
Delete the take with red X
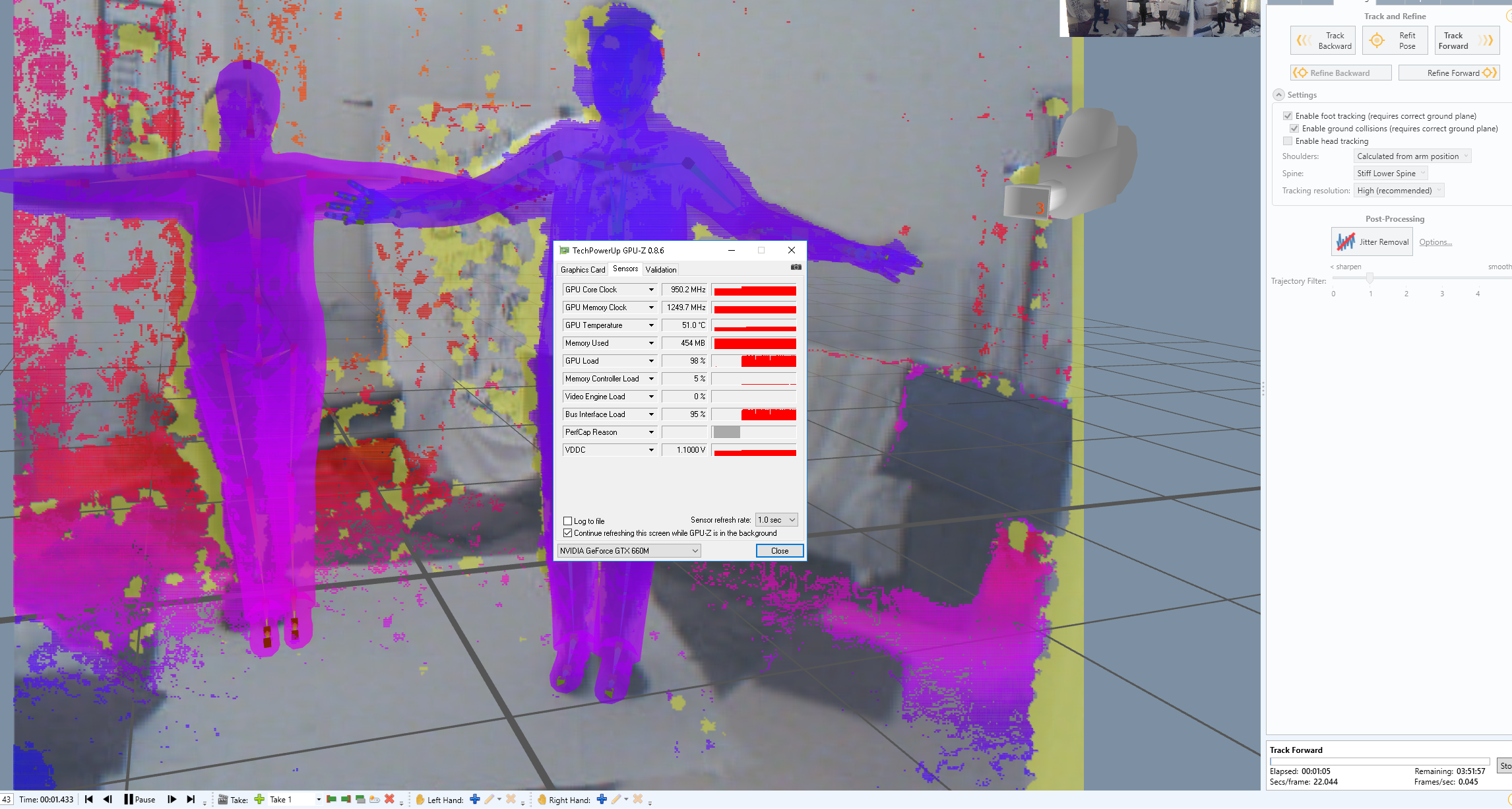389,799
